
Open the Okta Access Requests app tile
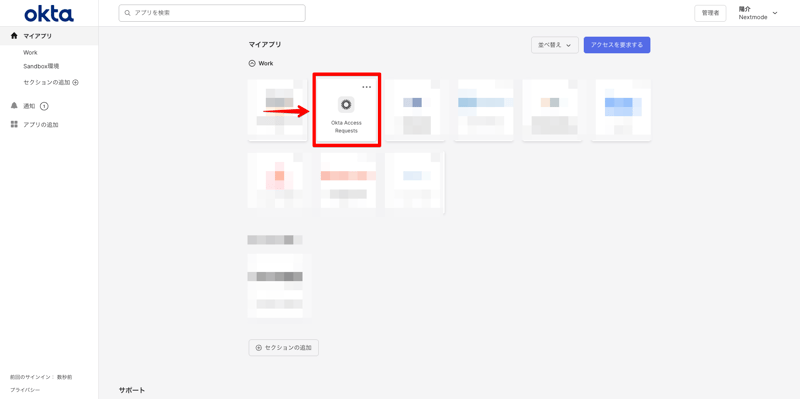click(346, 110)
